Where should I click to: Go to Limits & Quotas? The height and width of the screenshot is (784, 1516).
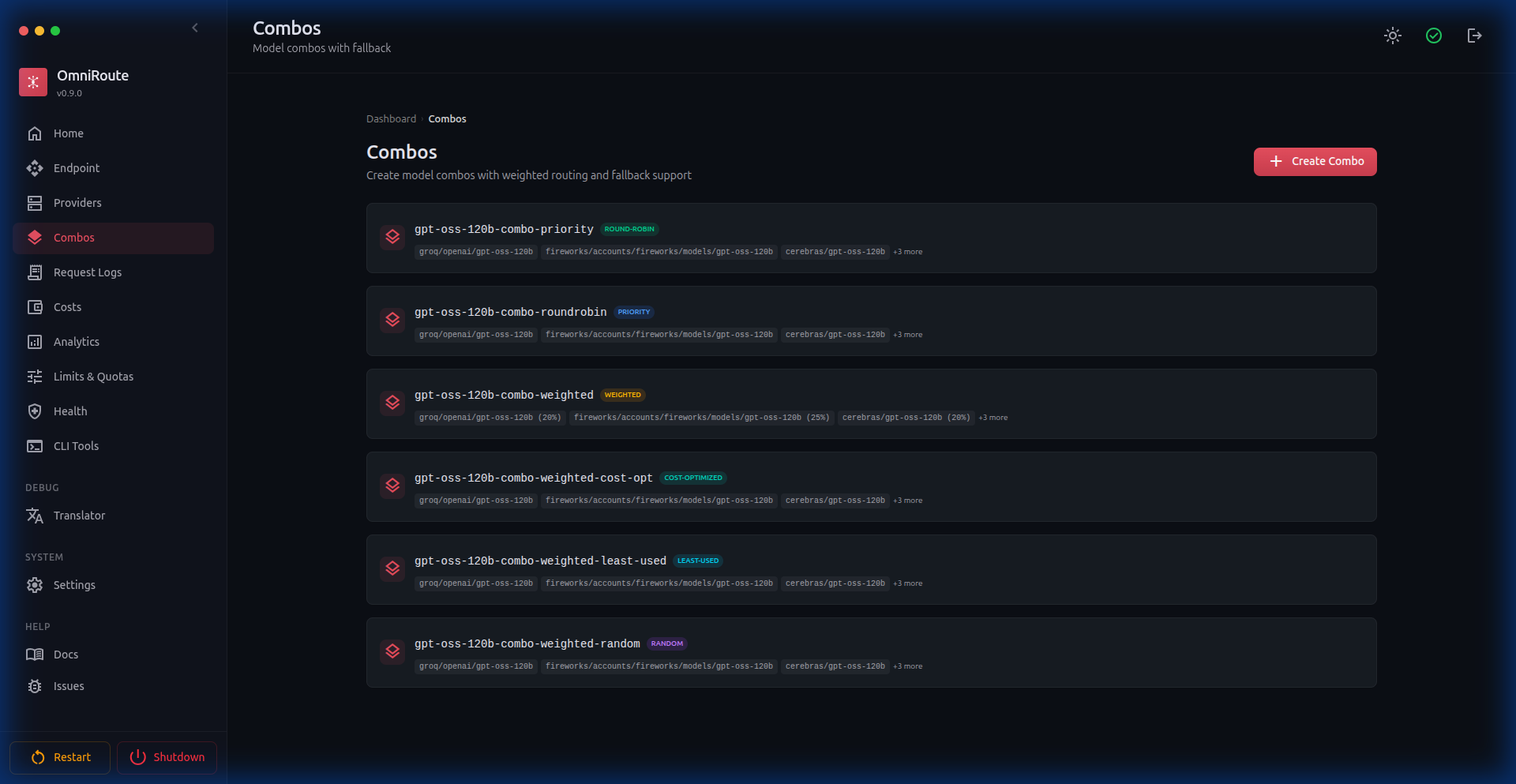coord(93,377)
